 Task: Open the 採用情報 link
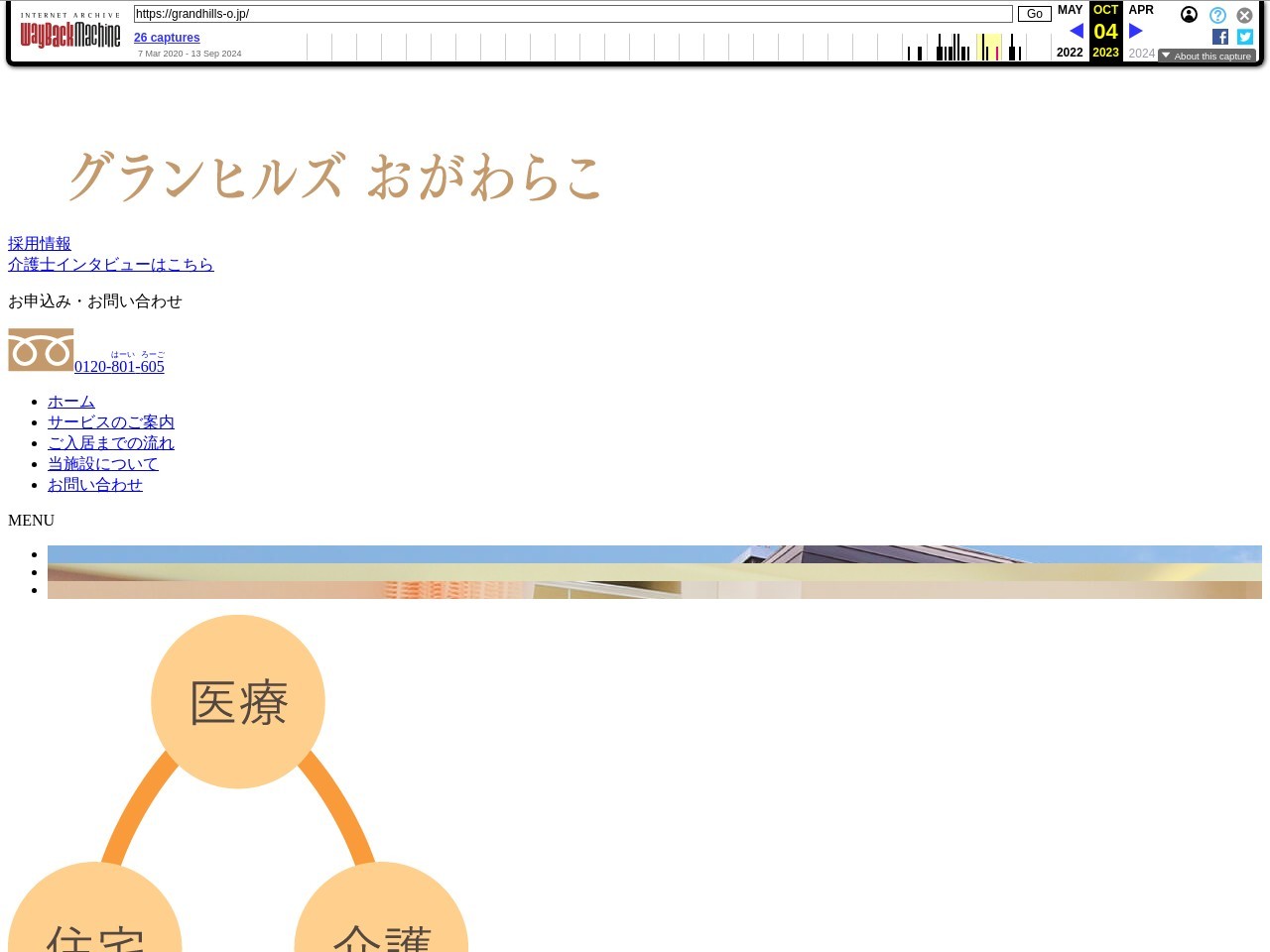coord(40,243)
